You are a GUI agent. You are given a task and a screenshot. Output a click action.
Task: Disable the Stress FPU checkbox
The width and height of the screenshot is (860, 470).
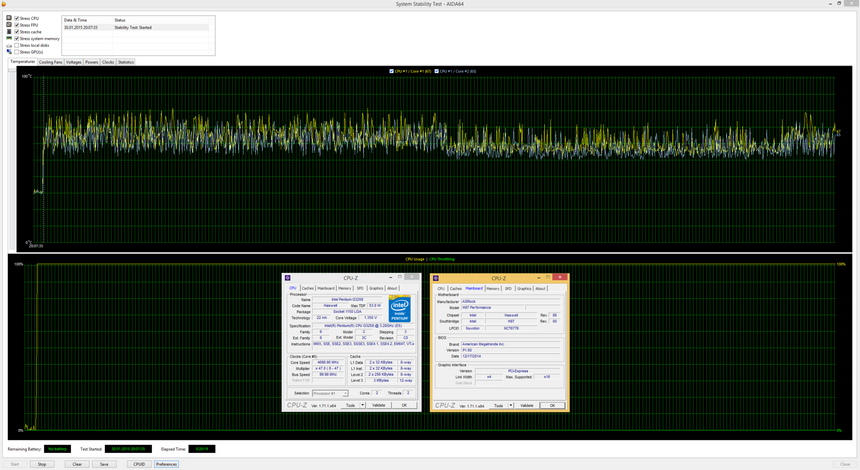coord(17,25)
